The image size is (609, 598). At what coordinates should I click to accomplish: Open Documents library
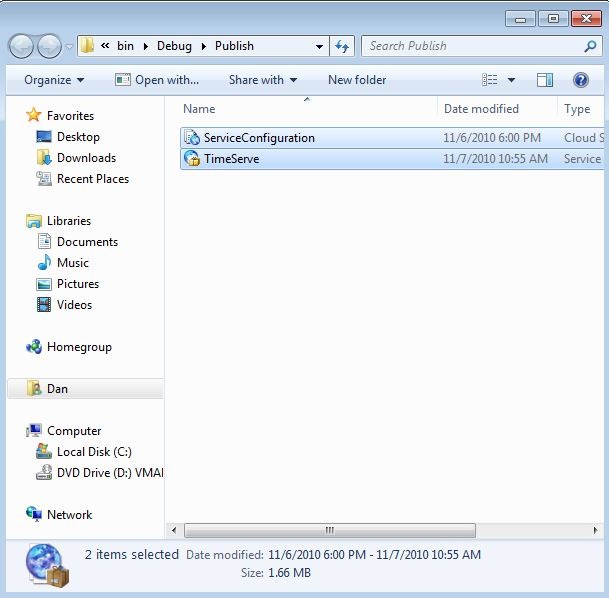tap(87, 242)
